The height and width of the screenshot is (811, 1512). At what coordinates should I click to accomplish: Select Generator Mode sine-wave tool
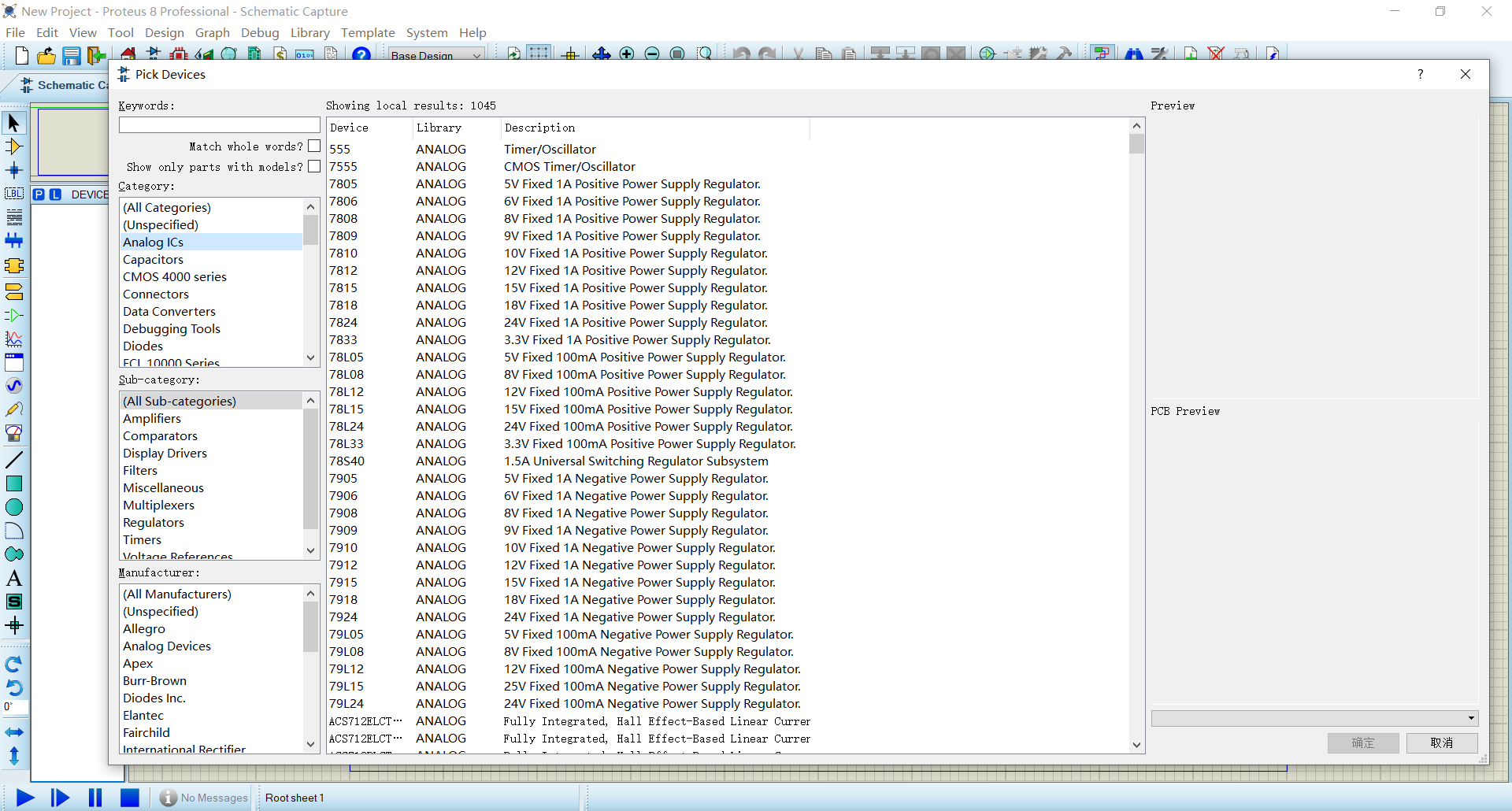(14, 386)
